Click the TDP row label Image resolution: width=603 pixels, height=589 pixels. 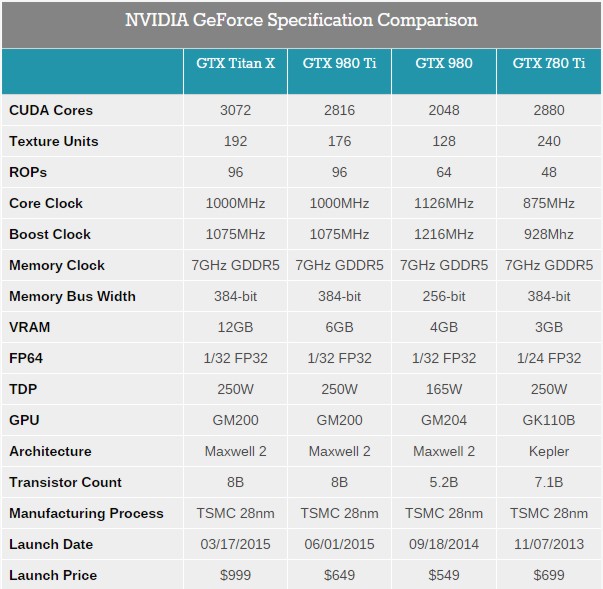point(23,389)
